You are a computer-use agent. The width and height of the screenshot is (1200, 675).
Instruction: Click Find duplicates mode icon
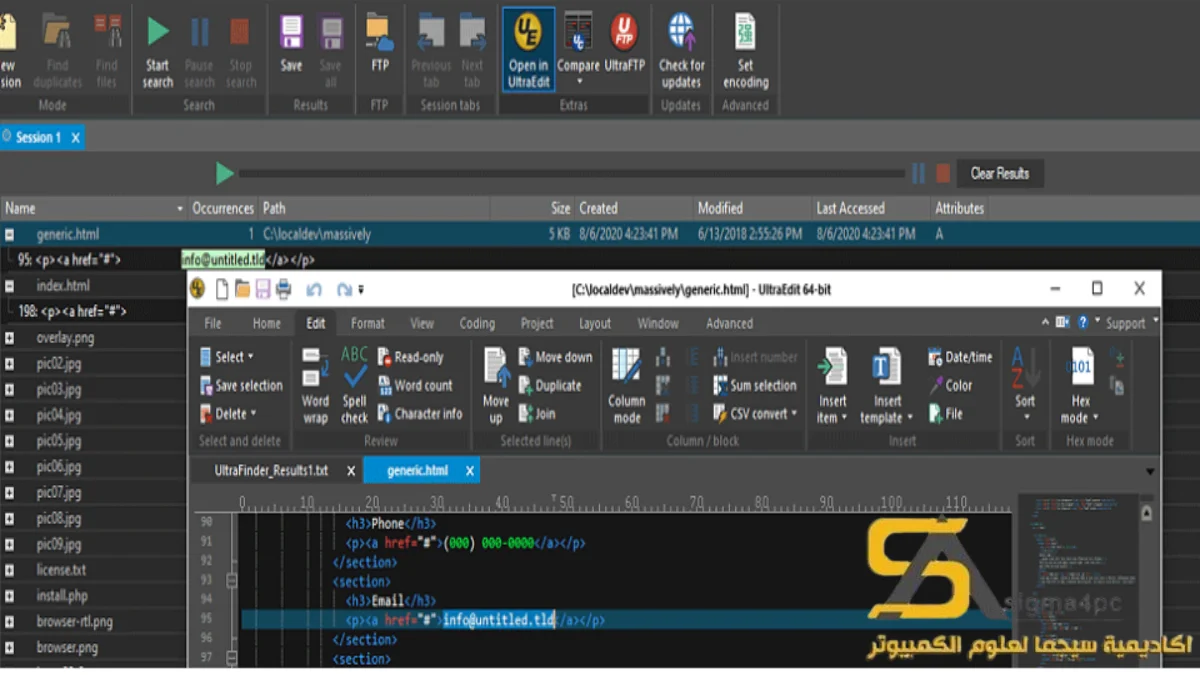click(x=57, y=32)
